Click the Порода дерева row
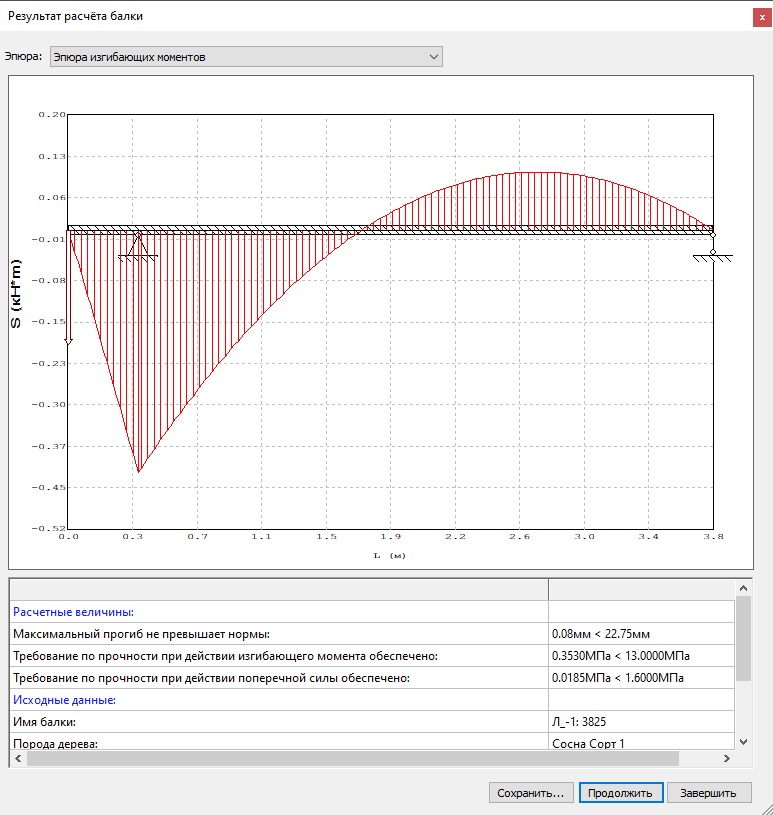The height and width of the screenshot is (815, 773). 372,742
